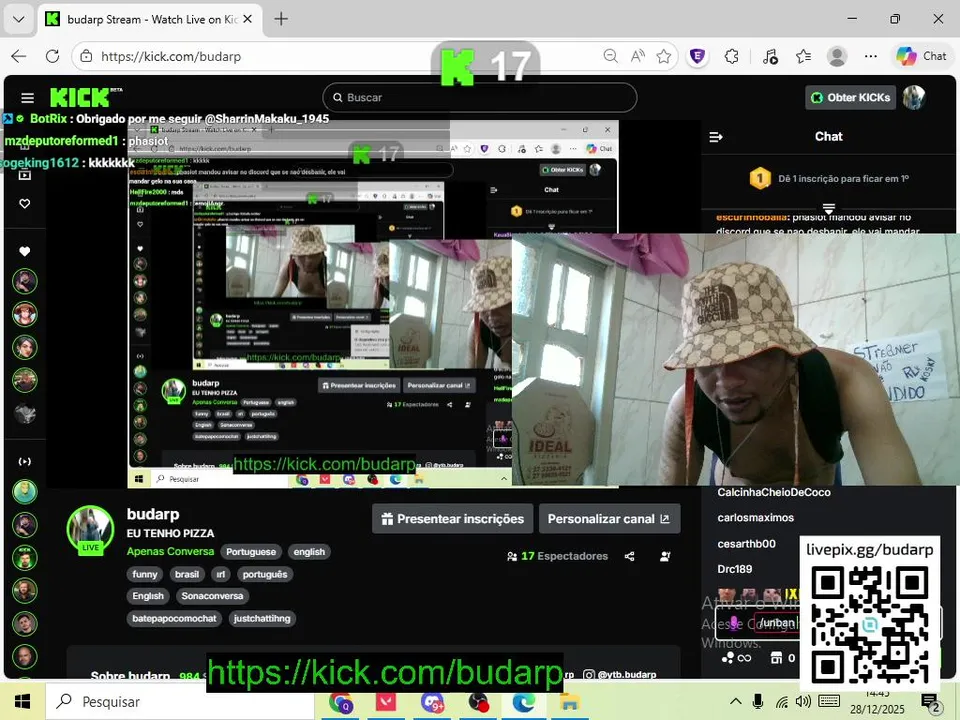Open the @ytb.budarp Instagram link
The height and width of the screenshot is (720, 960).
[x=620, y=675]
